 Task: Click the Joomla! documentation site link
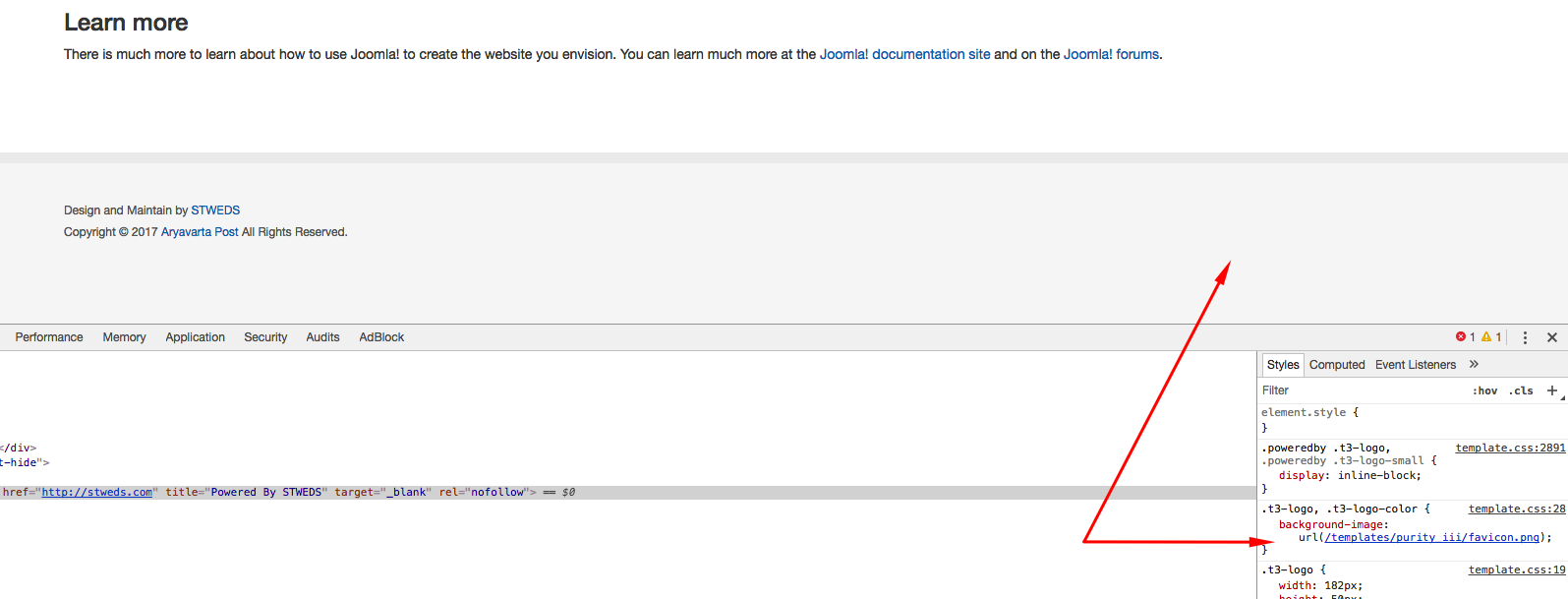904,54
